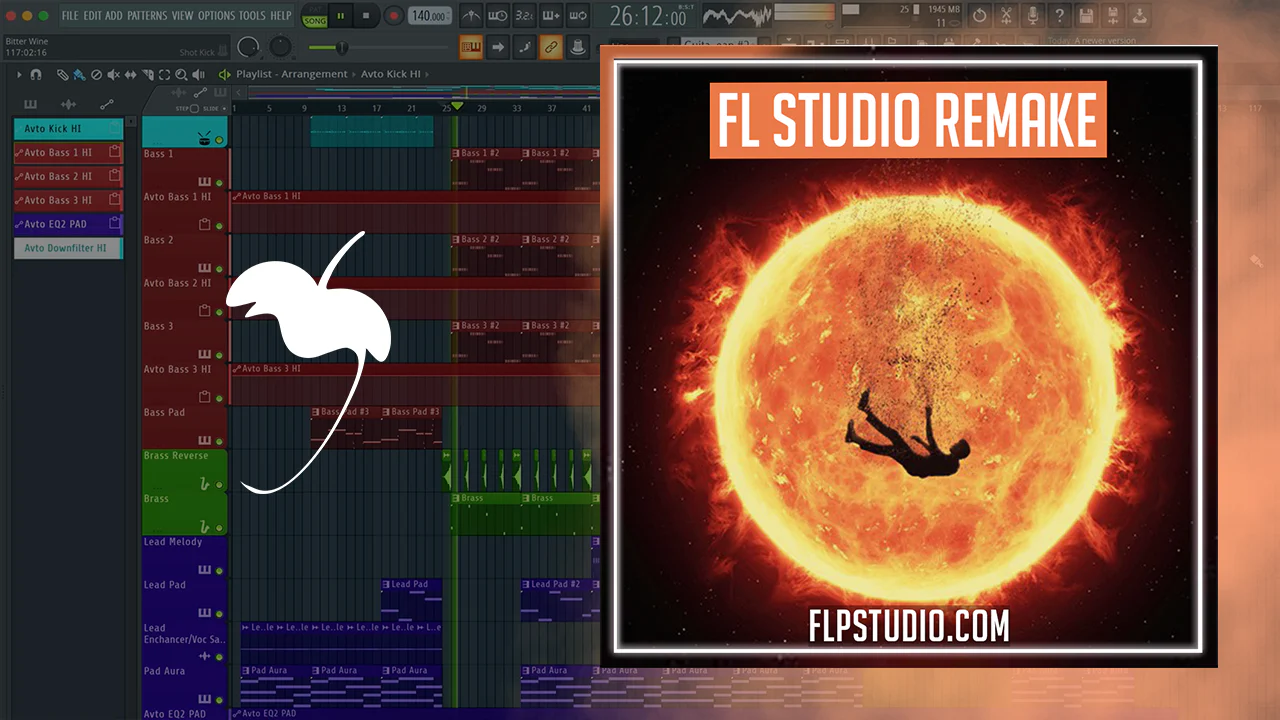
Task: Click the one-click audio recording microphone
Action: coord(1034,16)
